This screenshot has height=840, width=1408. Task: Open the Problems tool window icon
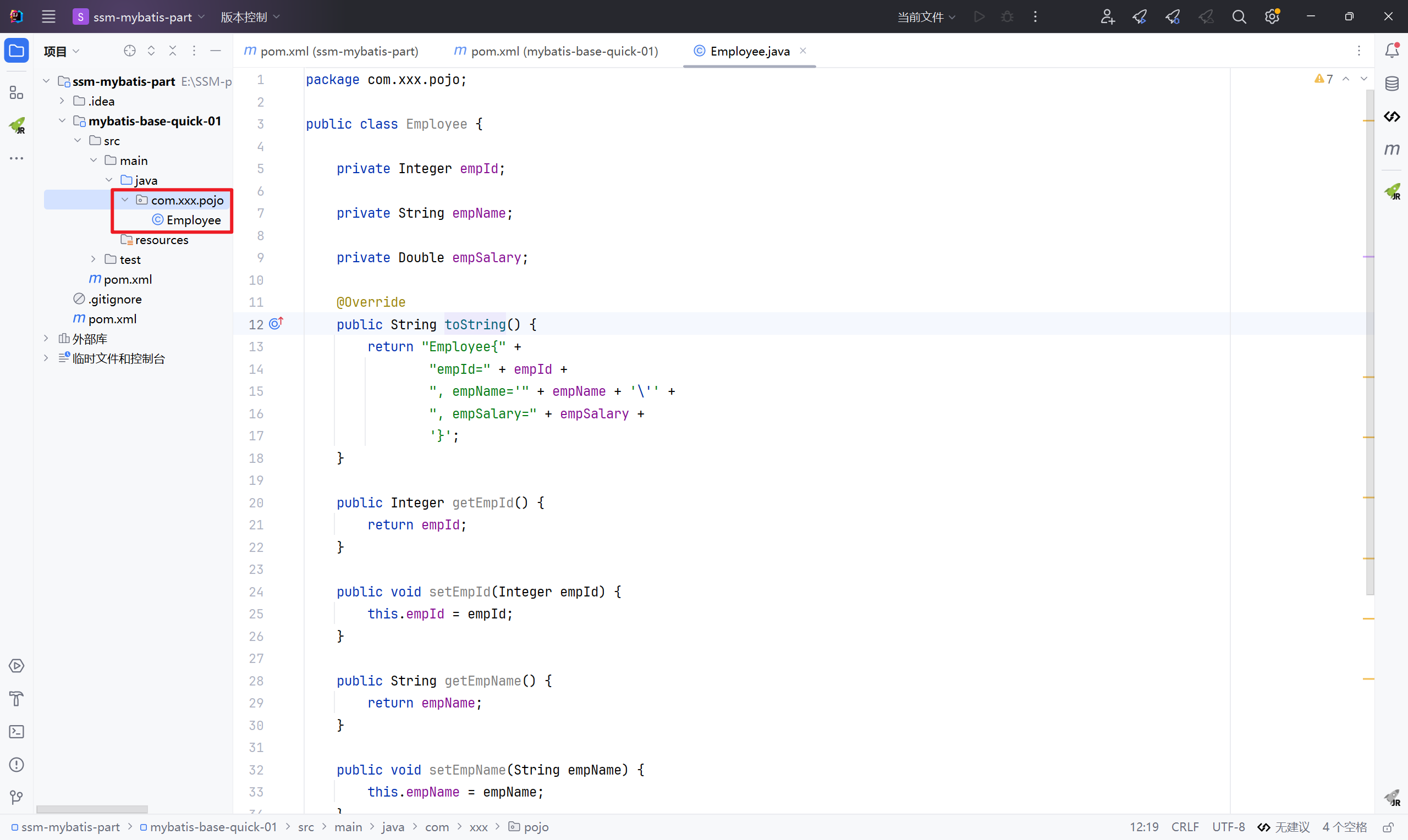pyautogui.click(x=16, y=765)
